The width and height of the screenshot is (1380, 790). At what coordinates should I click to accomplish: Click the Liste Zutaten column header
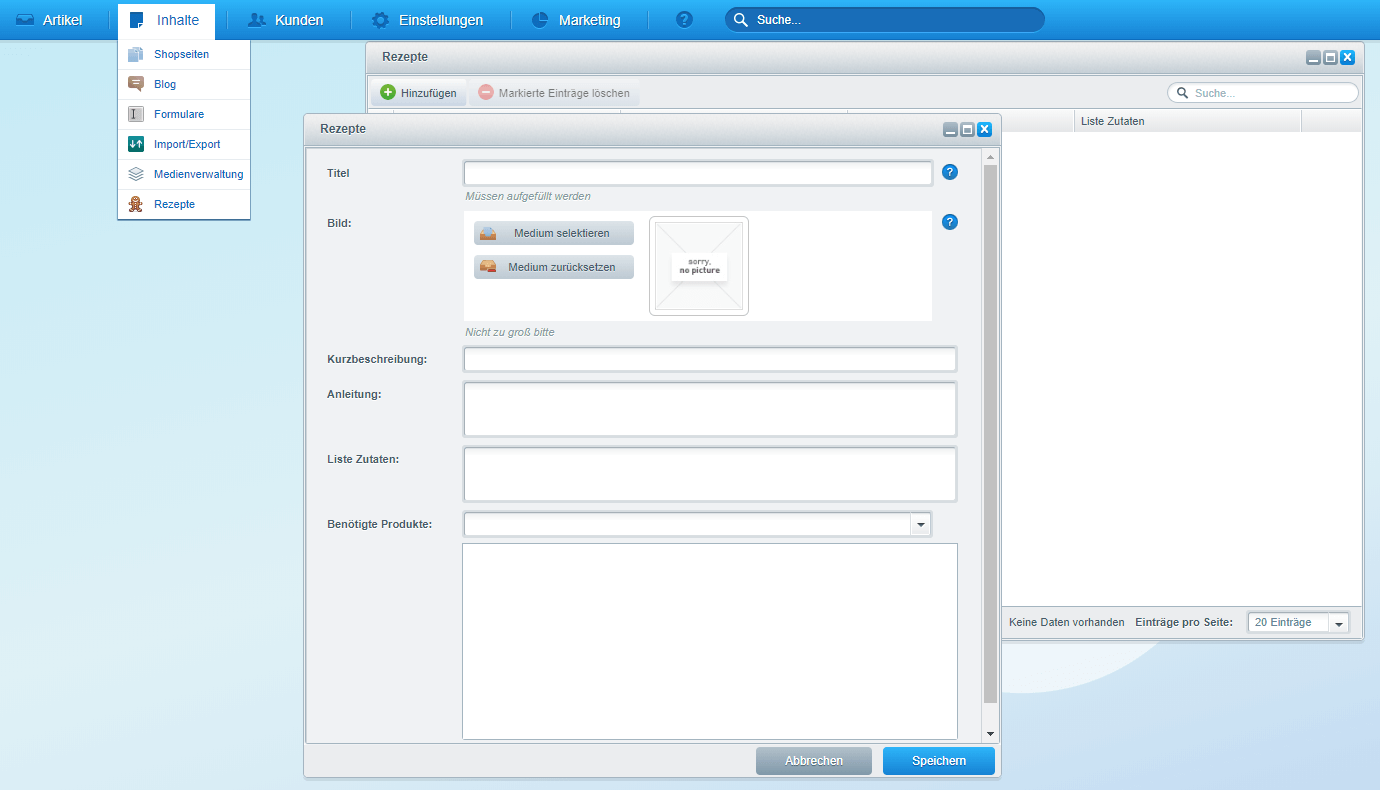click(1188, 121)
